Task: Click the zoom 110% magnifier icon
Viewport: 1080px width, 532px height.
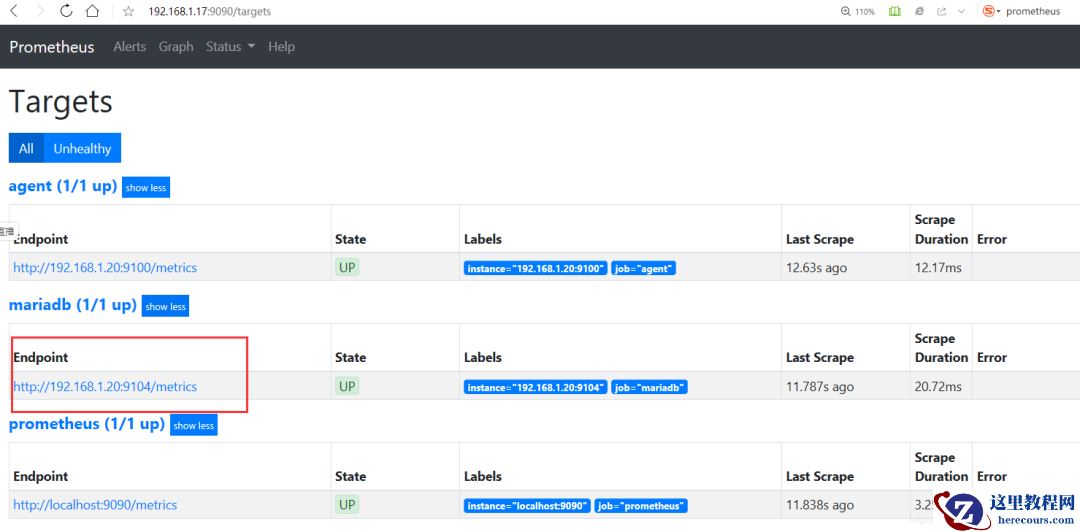Action: coord(846,12)
